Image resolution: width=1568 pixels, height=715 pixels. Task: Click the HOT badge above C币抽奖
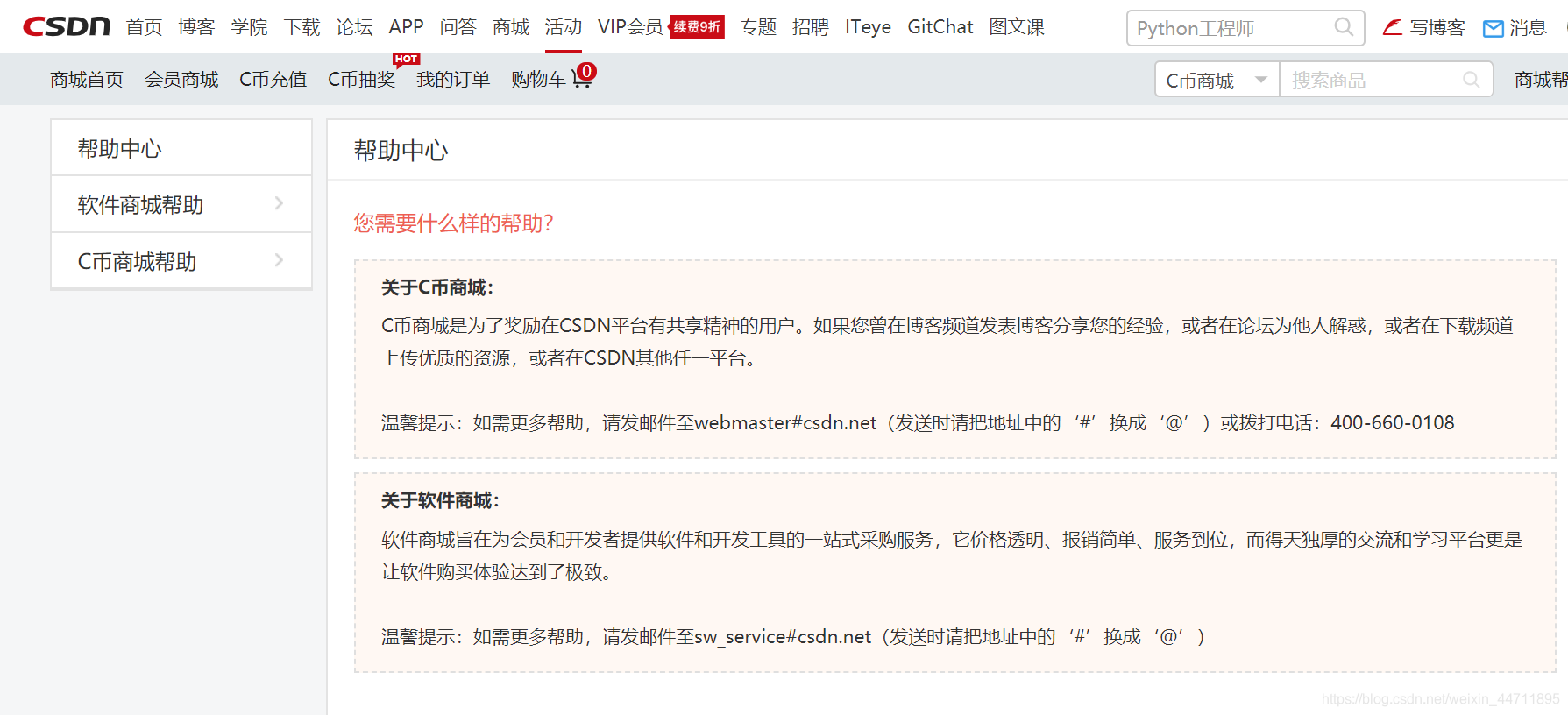click(x=406, y=59)
